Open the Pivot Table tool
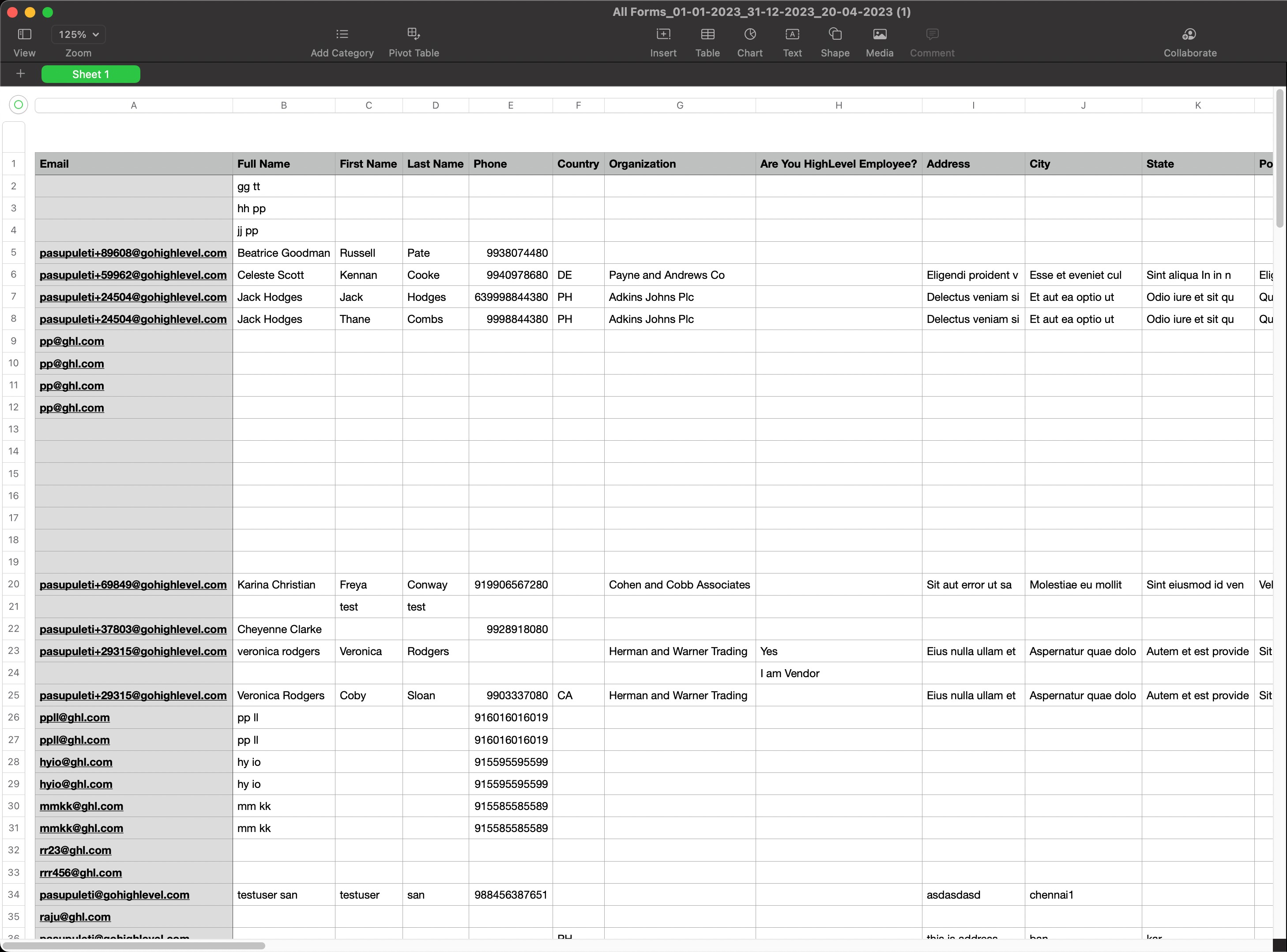This screenshot has width=1287, height=952. [414, 34]
